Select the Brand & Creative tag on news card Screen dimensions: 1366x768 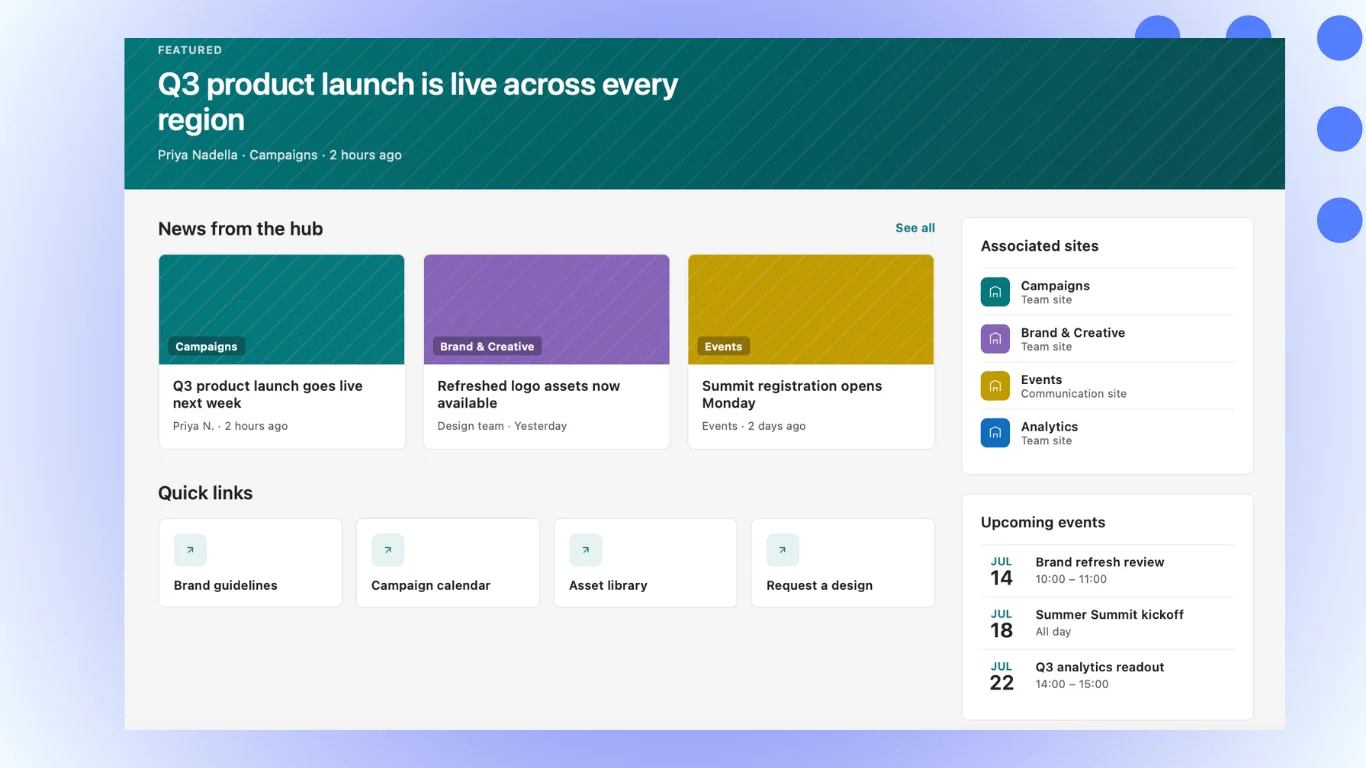coord(487,347)
